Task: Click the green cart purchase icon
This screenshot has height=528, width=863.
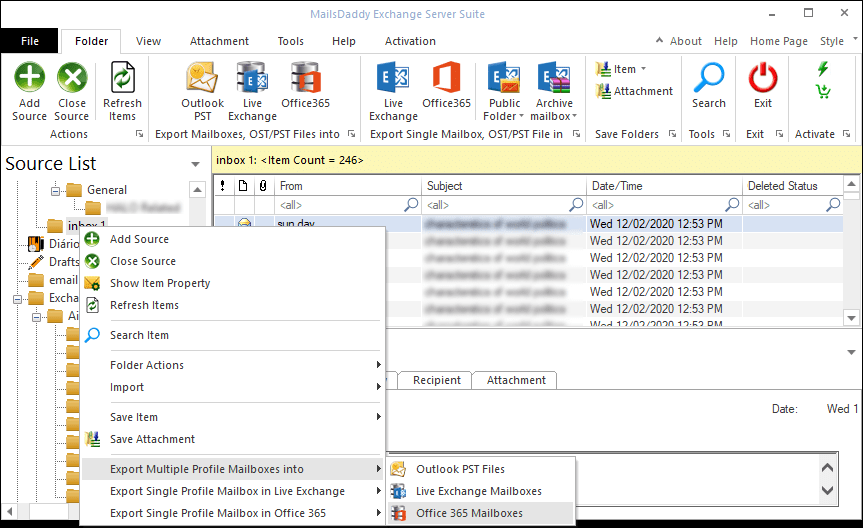Action: [x=823, y=91]
